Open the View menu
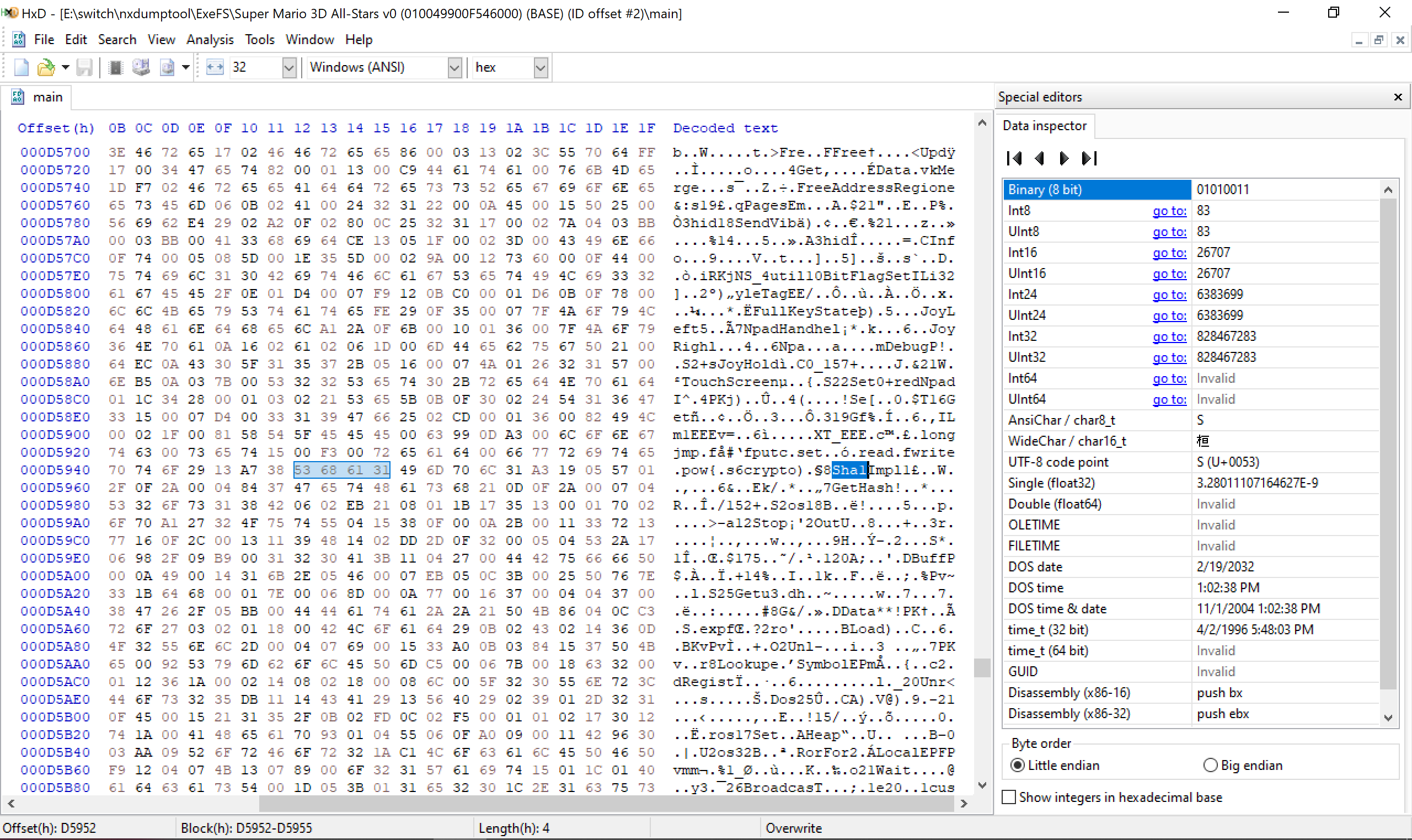The height and width of the screenshot is (840, 1412). tap(161, 39)
